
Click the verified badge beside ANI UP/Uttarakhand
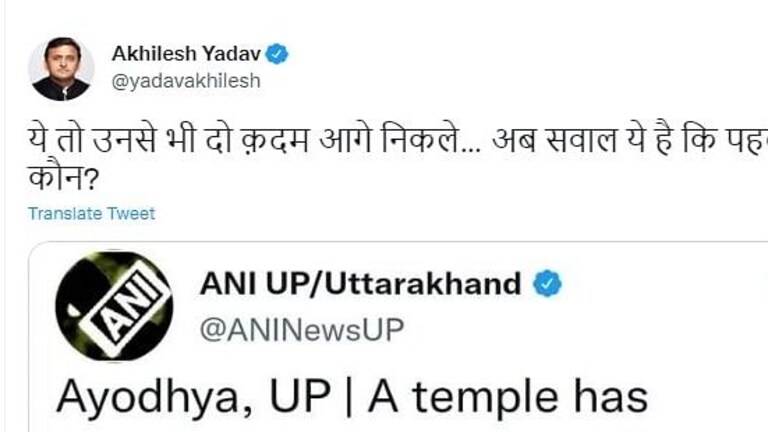(x=546, y=284)
